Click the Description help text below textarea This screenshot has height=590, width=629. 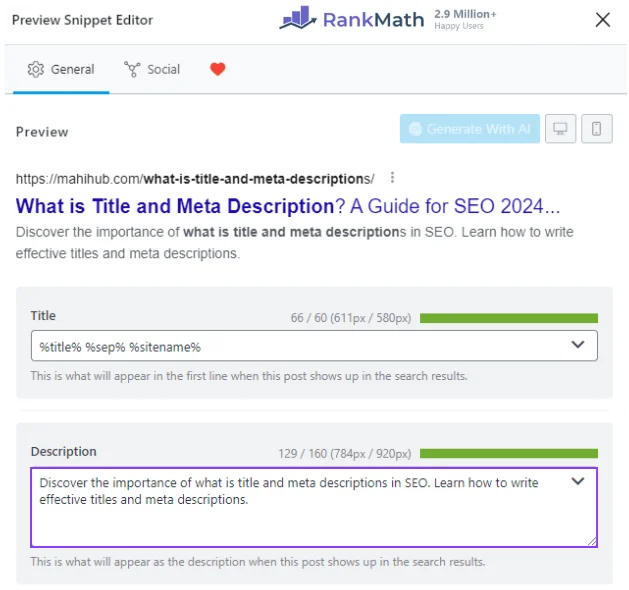click(x=258, y=562)
